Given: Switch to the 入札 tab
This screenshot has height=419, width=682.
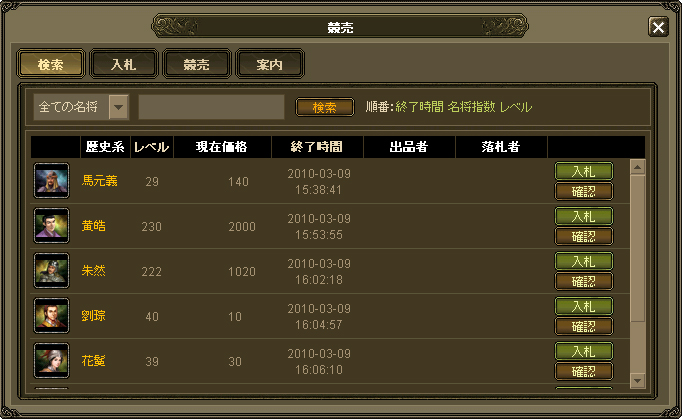Looking at the screenshot, I should (x=124, y=64).
